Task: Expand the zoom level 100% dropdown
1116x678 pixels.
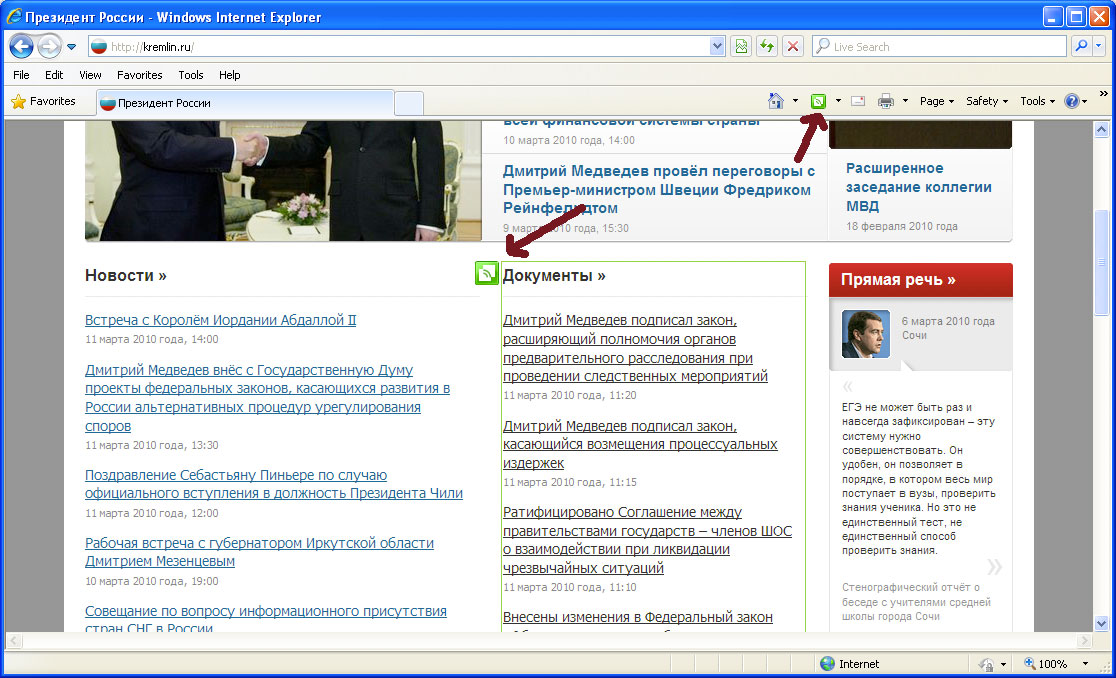Action: pyautogui.click(x=1085, y=664)
